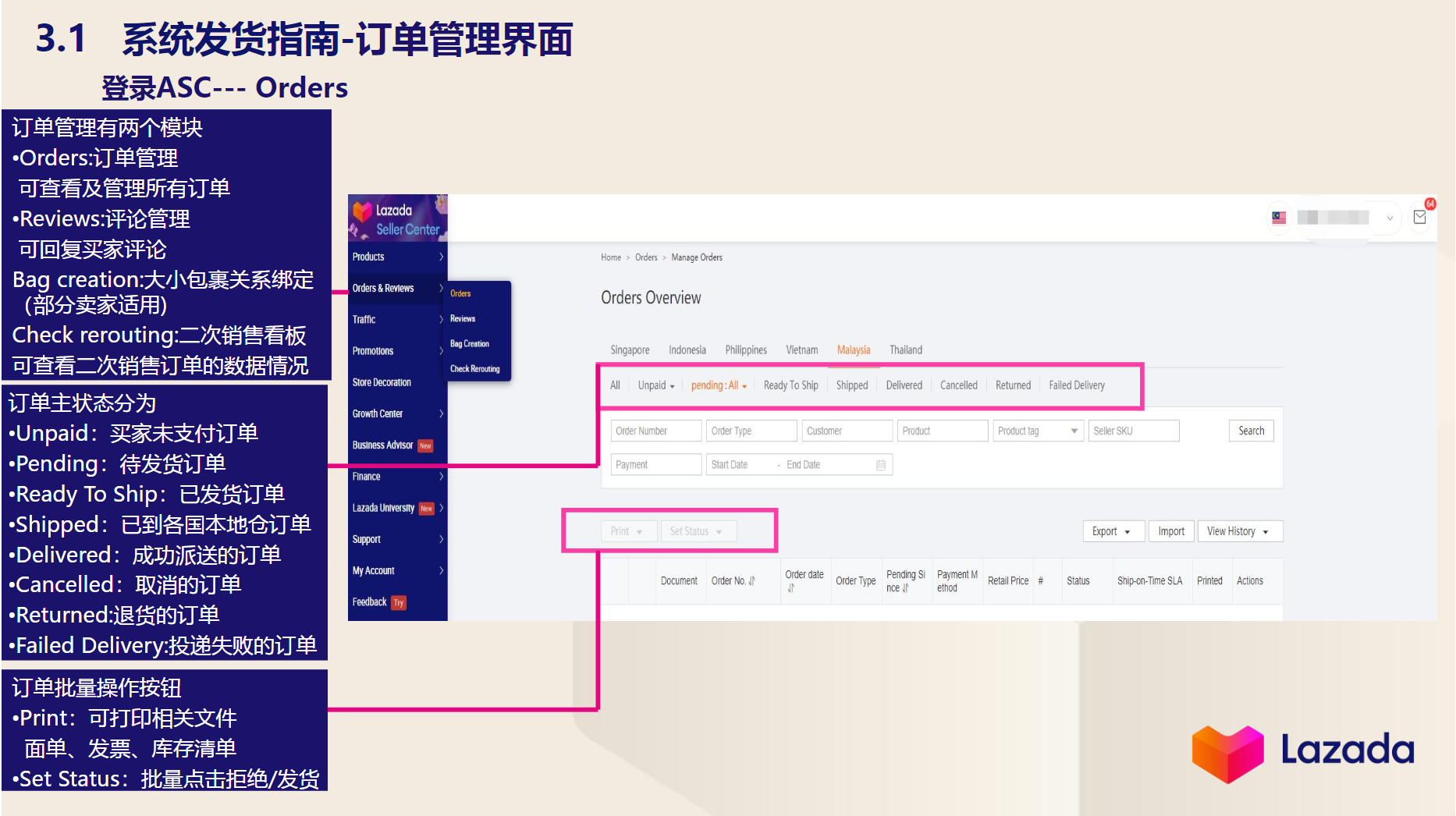Click the New badge on Business Advisor
Image resolution: width=1456 pixels, height=816 pixels.
click(425, 446)
